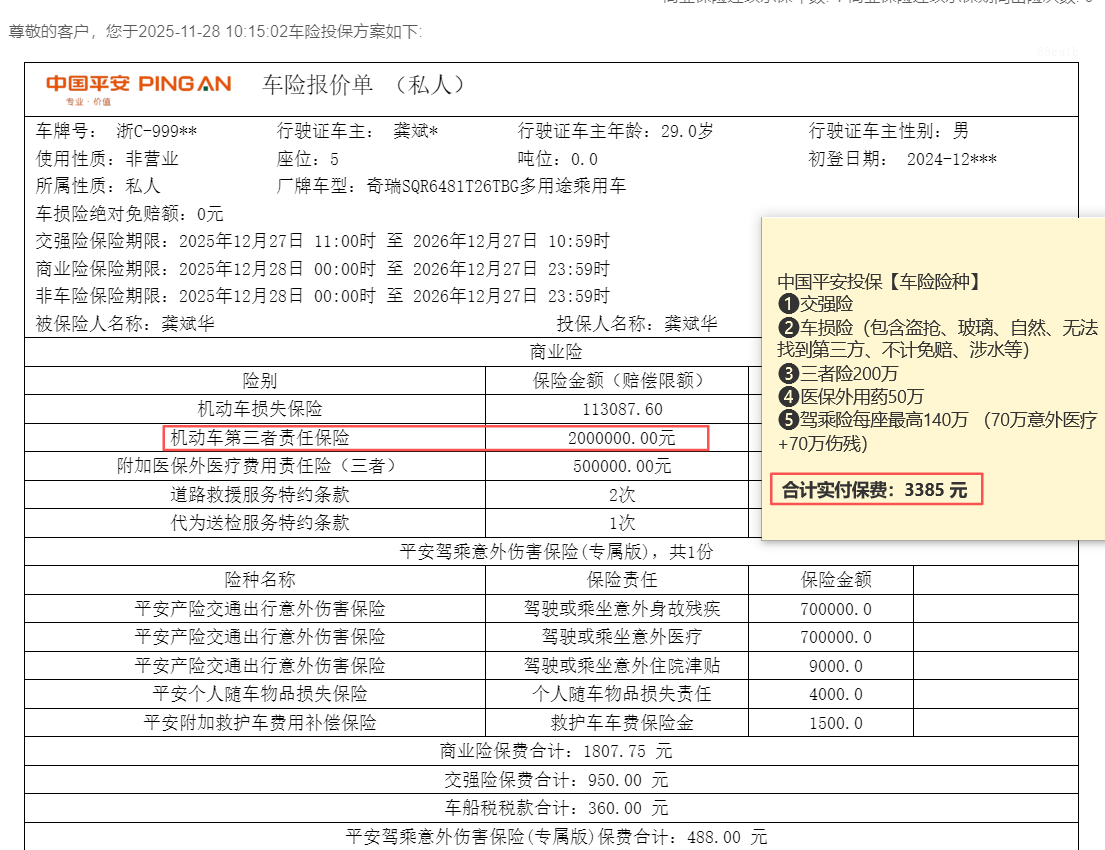Click the 险别 column header

pyautogui.click(x=259, y=381)
